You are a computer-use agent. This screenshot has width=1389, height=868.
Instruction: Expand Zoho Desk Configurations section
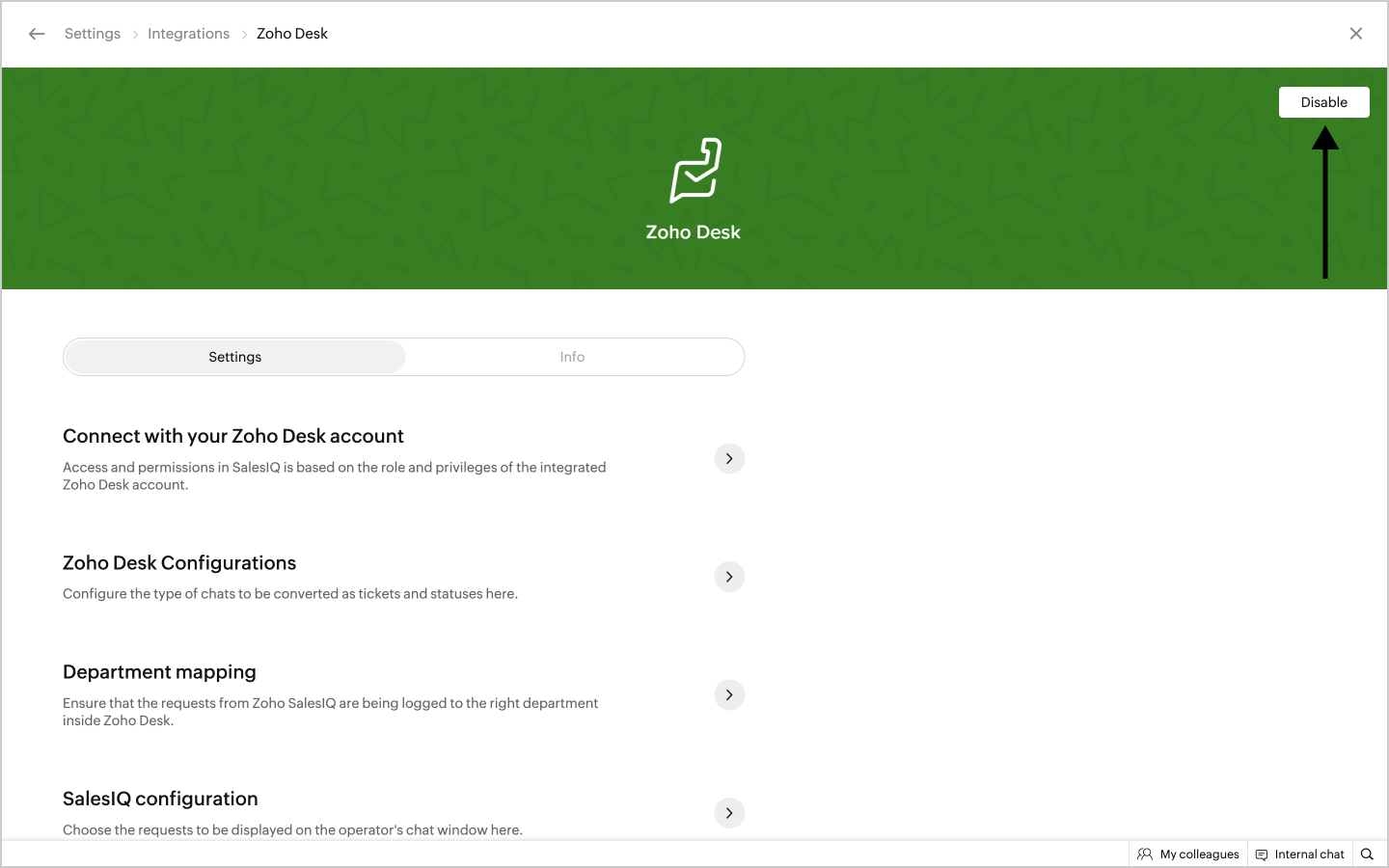pyautogui.click(x=729, y=577)
